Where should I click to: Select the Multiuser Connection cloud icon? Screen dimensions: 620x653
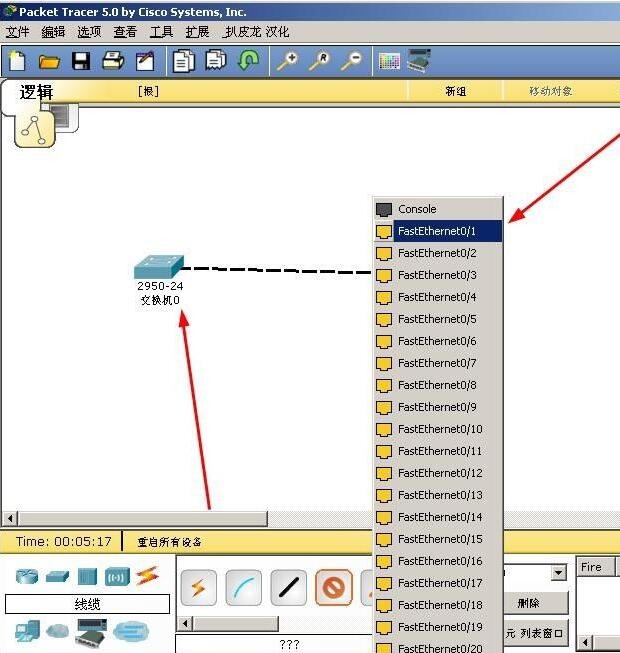131,631
